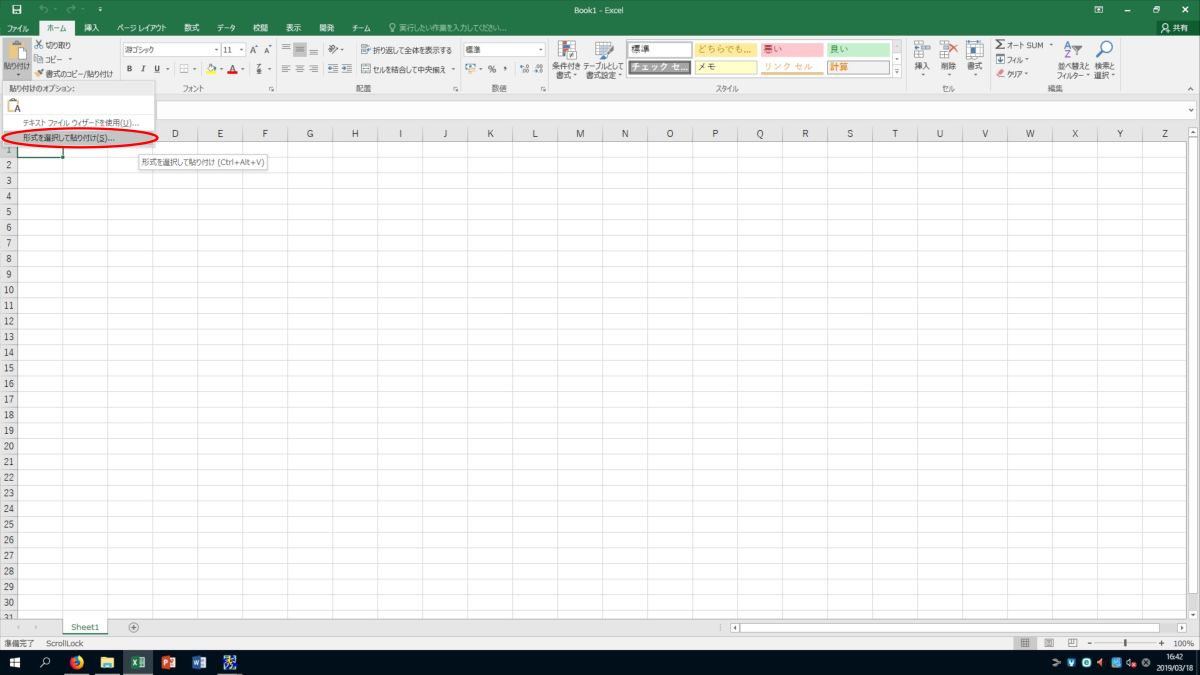
Task: Click the Delete cells (削除) icon
Action: 948,57
